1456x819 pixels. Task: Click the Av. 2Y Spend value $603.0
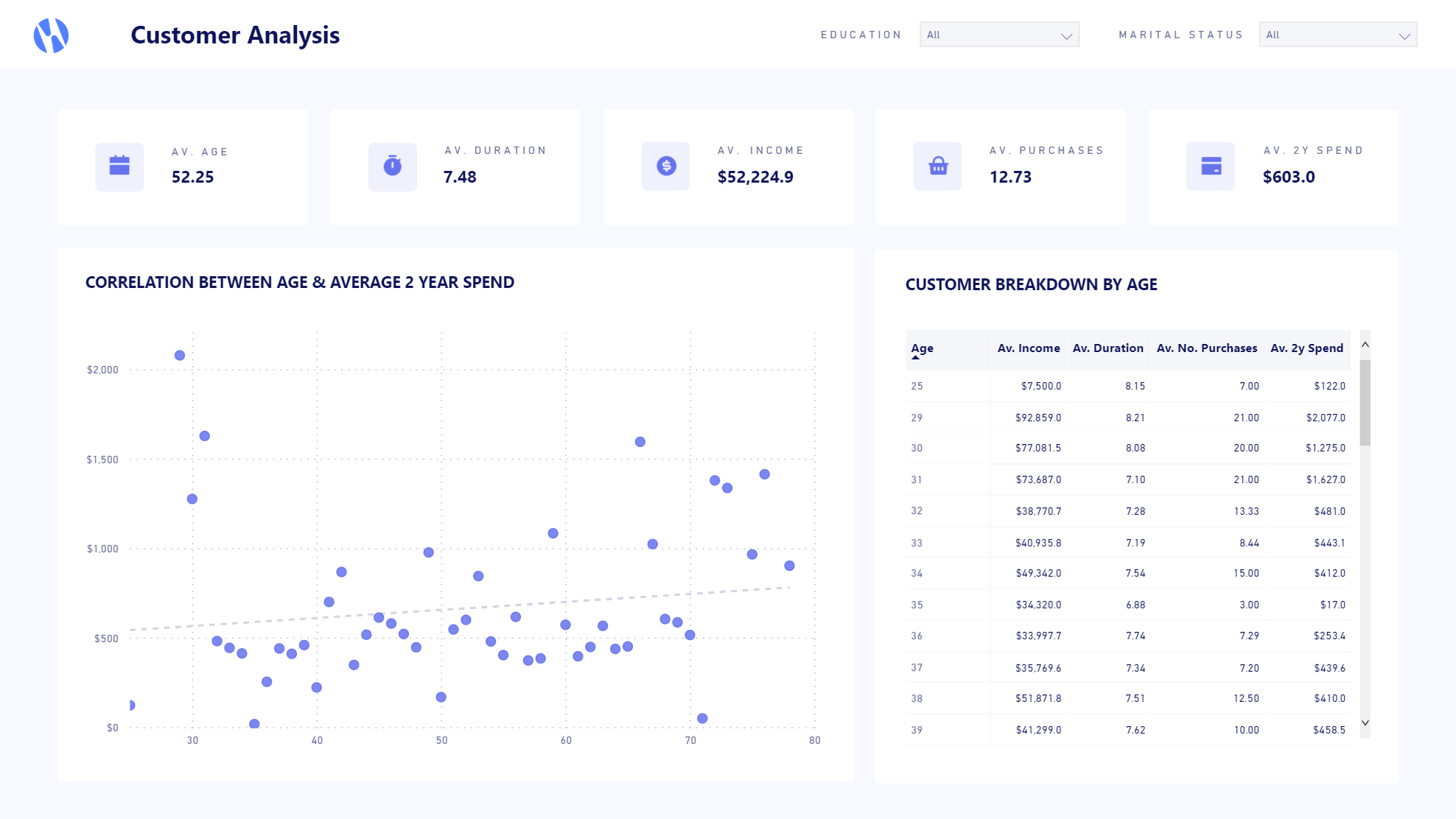point(1289,177)
